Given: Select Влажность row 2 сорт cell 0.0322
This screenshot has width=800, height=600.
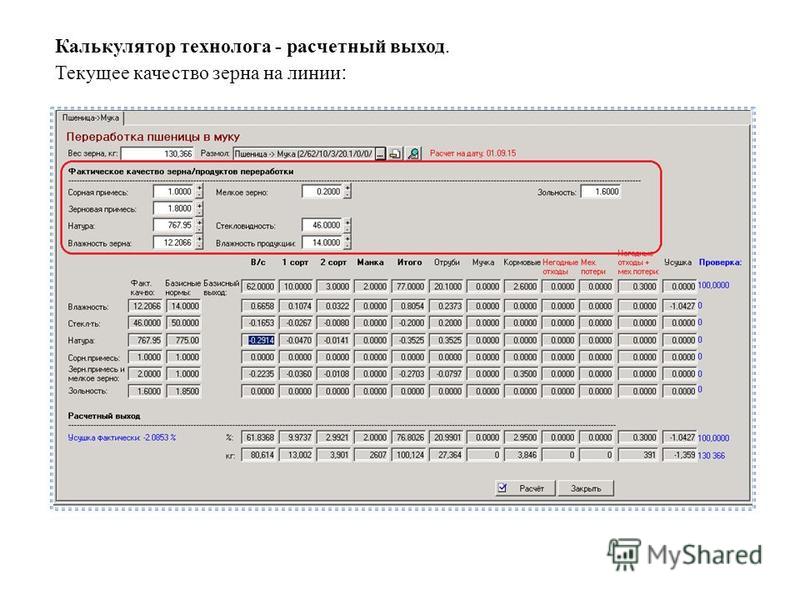Looking at the screenshot, I should pyautogui.click(x=335, y=306).
